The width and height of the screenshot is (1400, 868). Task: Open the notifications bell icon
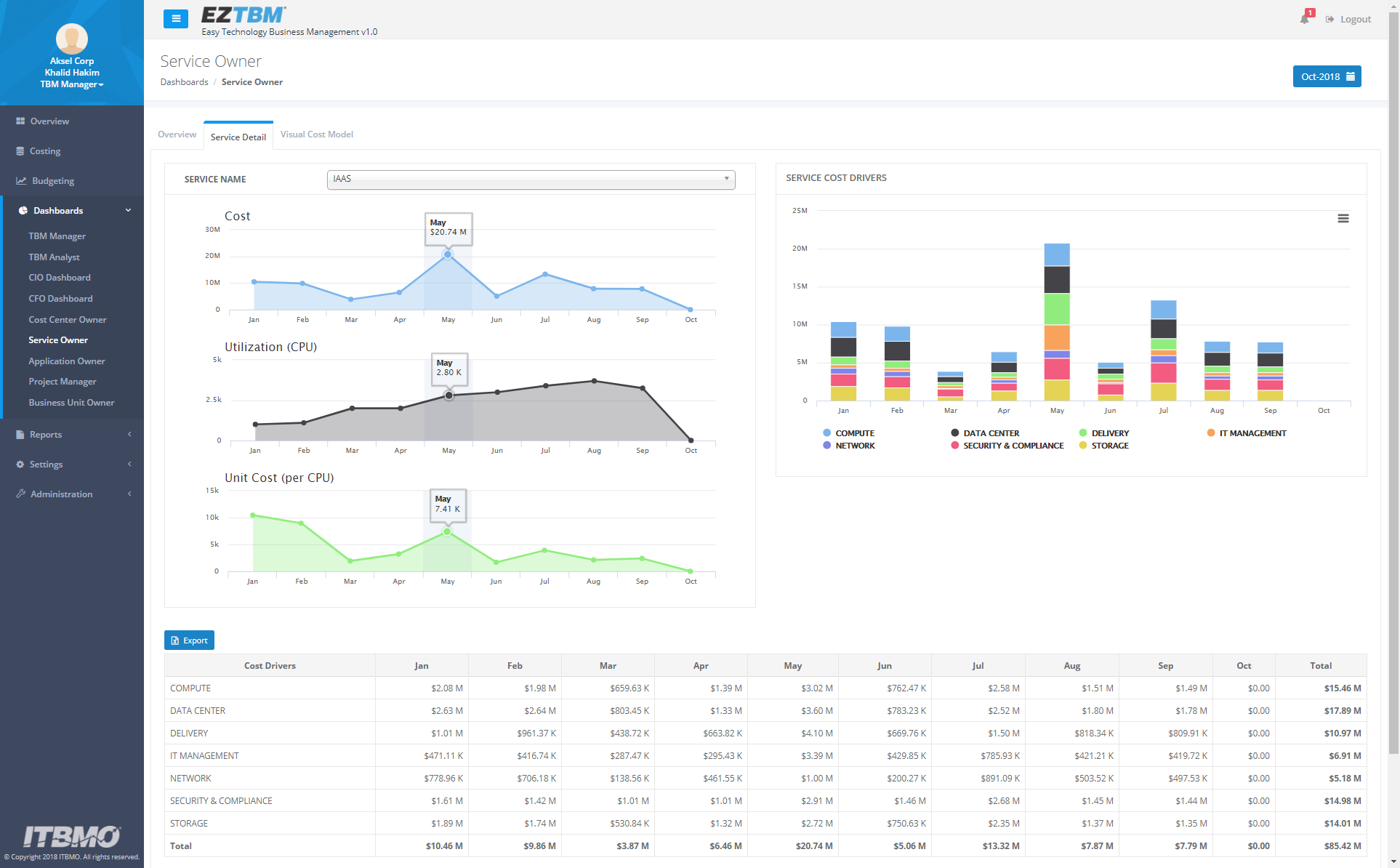[x=1305, y=19]
